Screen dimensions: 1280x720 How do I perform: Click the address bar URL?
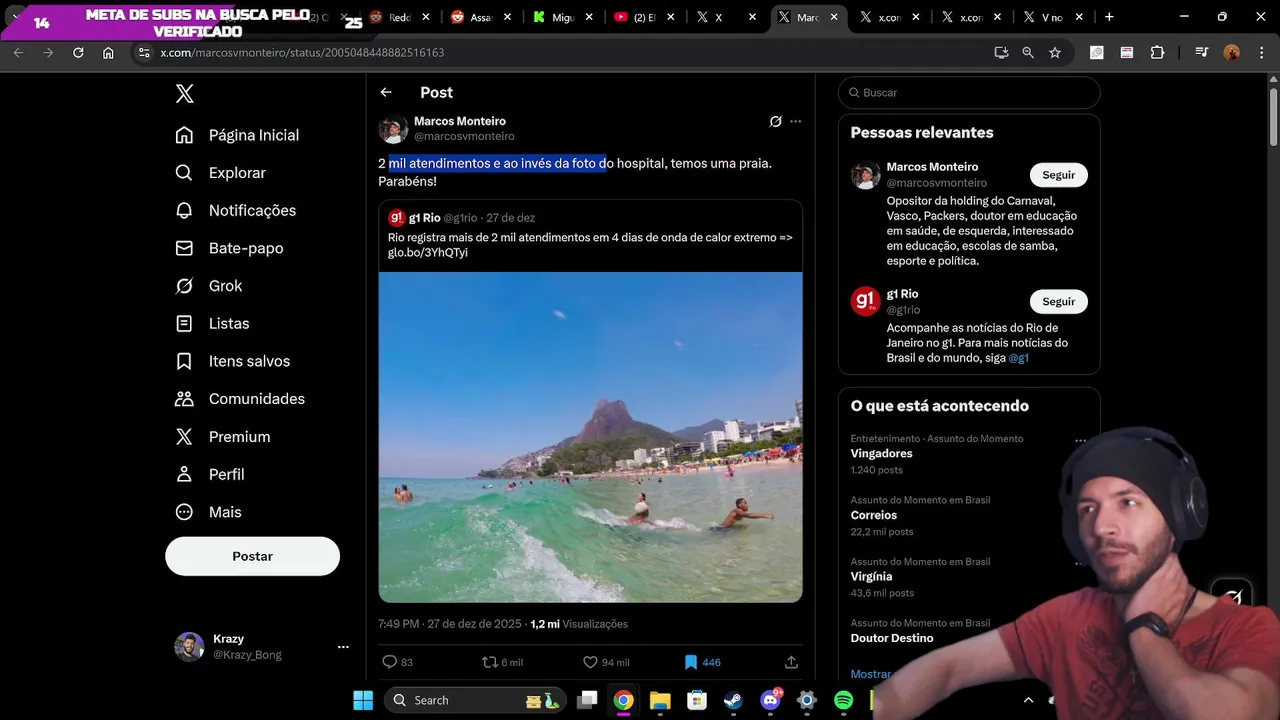[x=302, y=53]
